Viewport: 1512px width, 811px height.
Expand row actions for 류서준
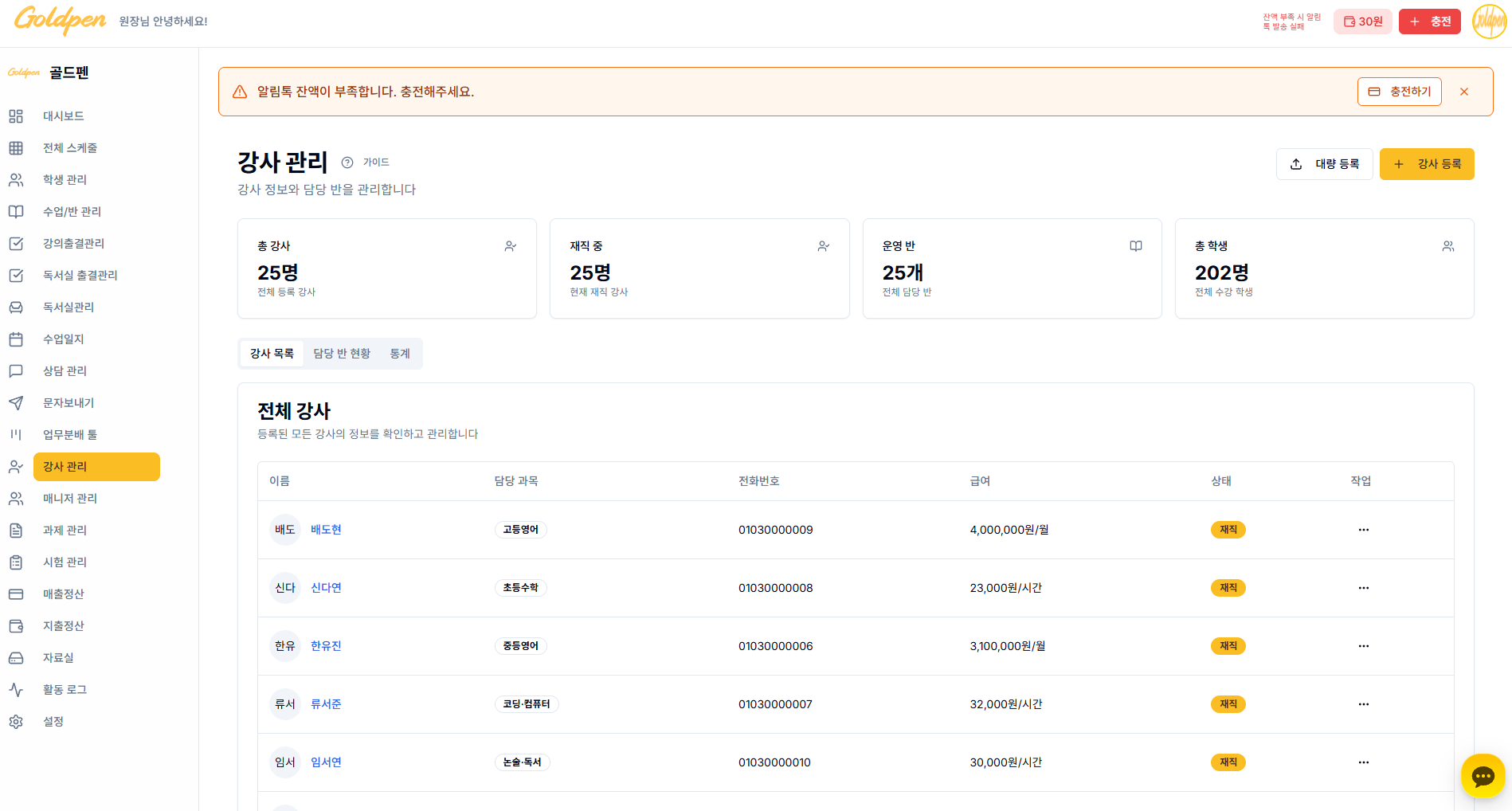pos(1363,704)
